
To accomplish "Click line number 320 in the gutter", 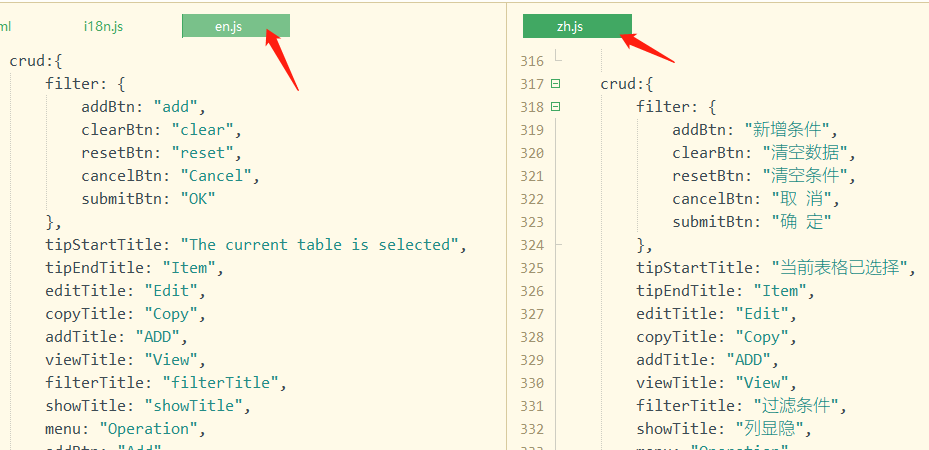I will pos(532,153).
